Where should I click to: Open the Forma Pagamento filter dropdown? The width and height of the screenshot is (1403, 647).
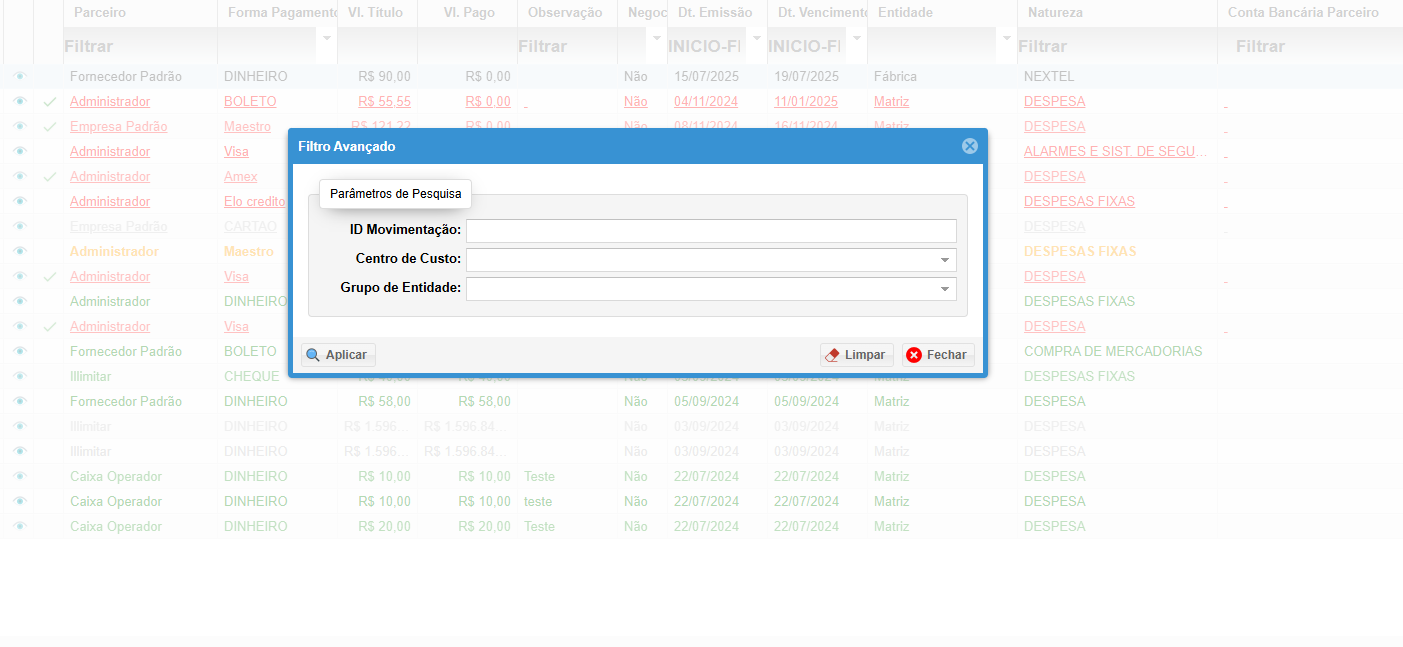(x=327, y=38)
